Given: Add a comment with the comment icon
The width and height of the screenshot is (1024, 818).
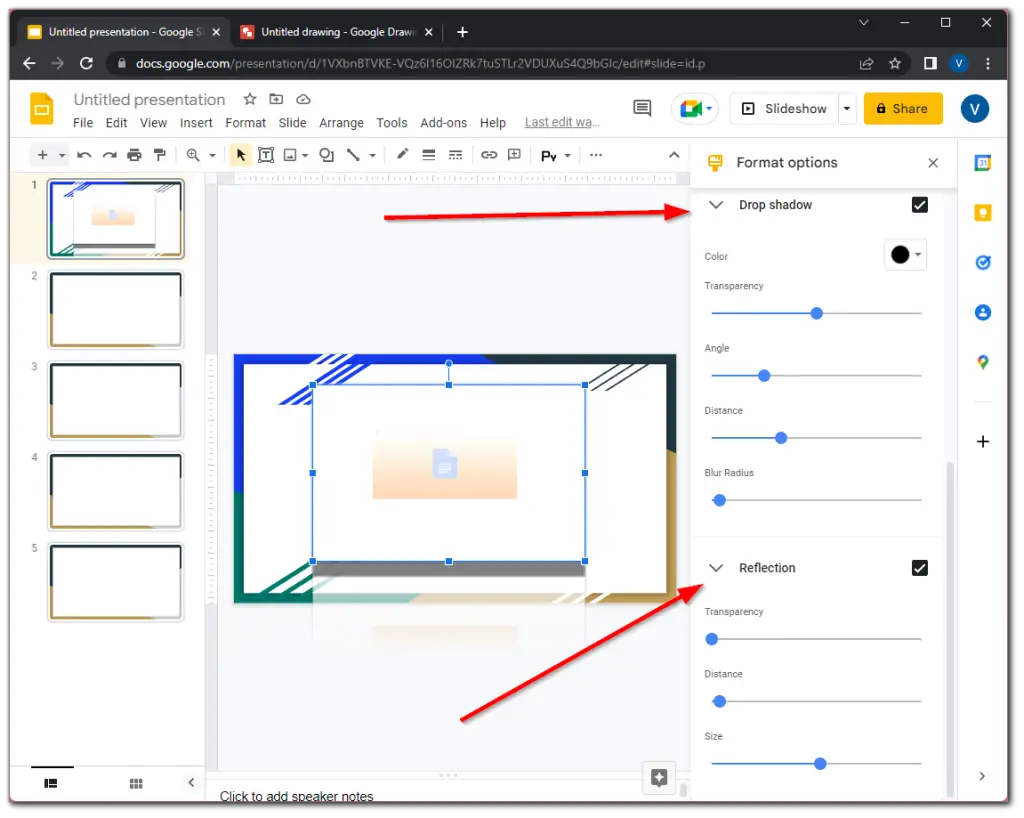Looking at the screenshot, I should click(513, 155).
